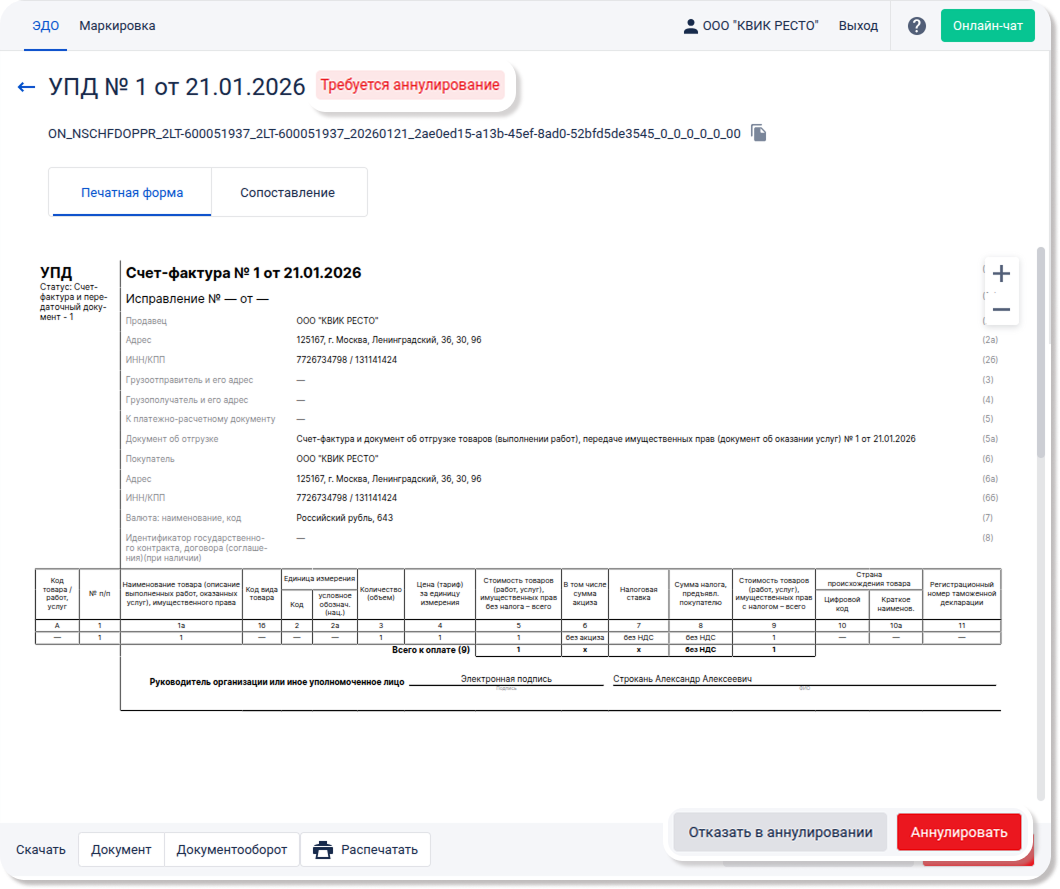This screenshot has height=889, width=1060.
Task: Click the user profile icon
Action: 690,26
